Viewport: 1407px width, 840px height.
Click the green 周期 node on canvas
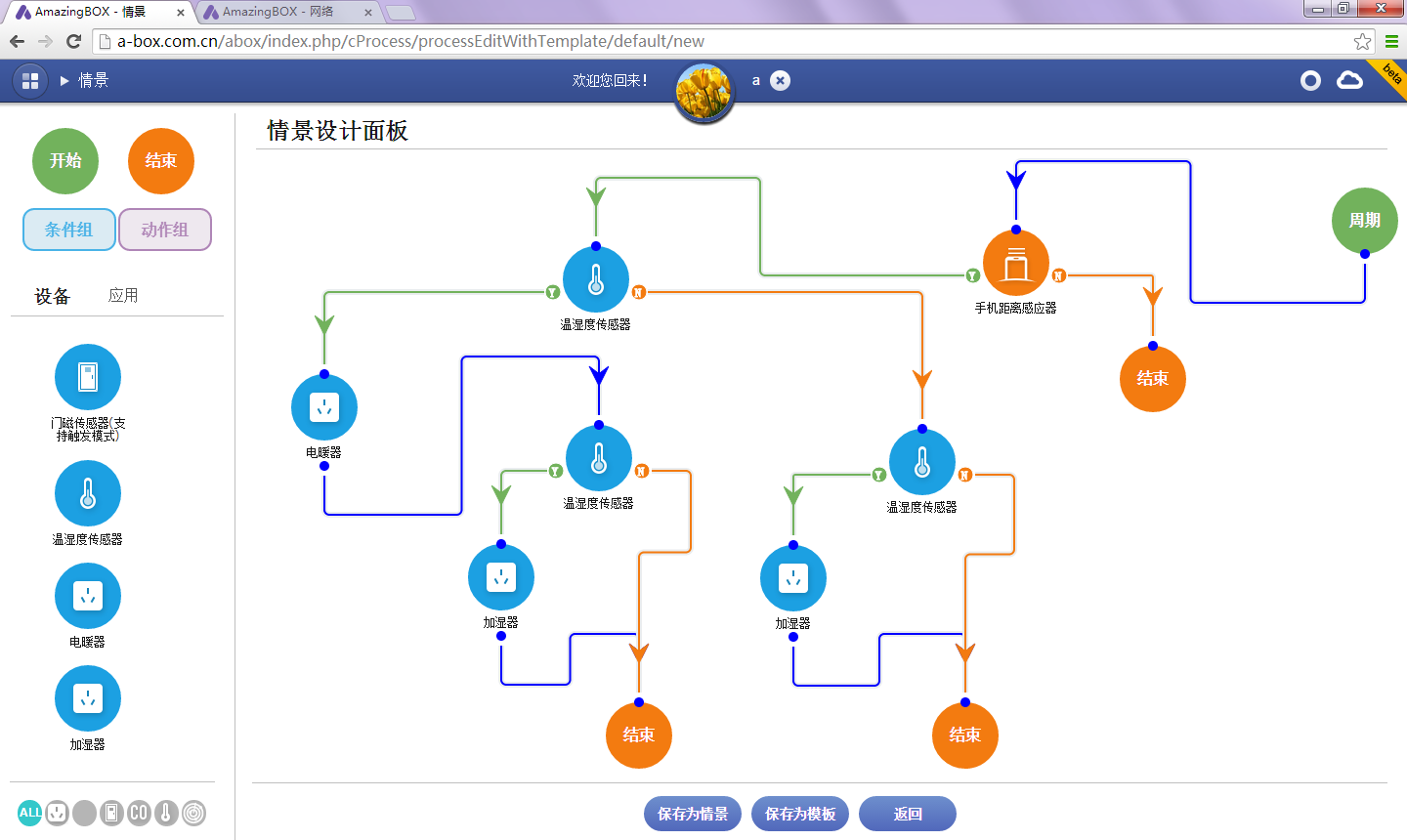coord(1364,220)
